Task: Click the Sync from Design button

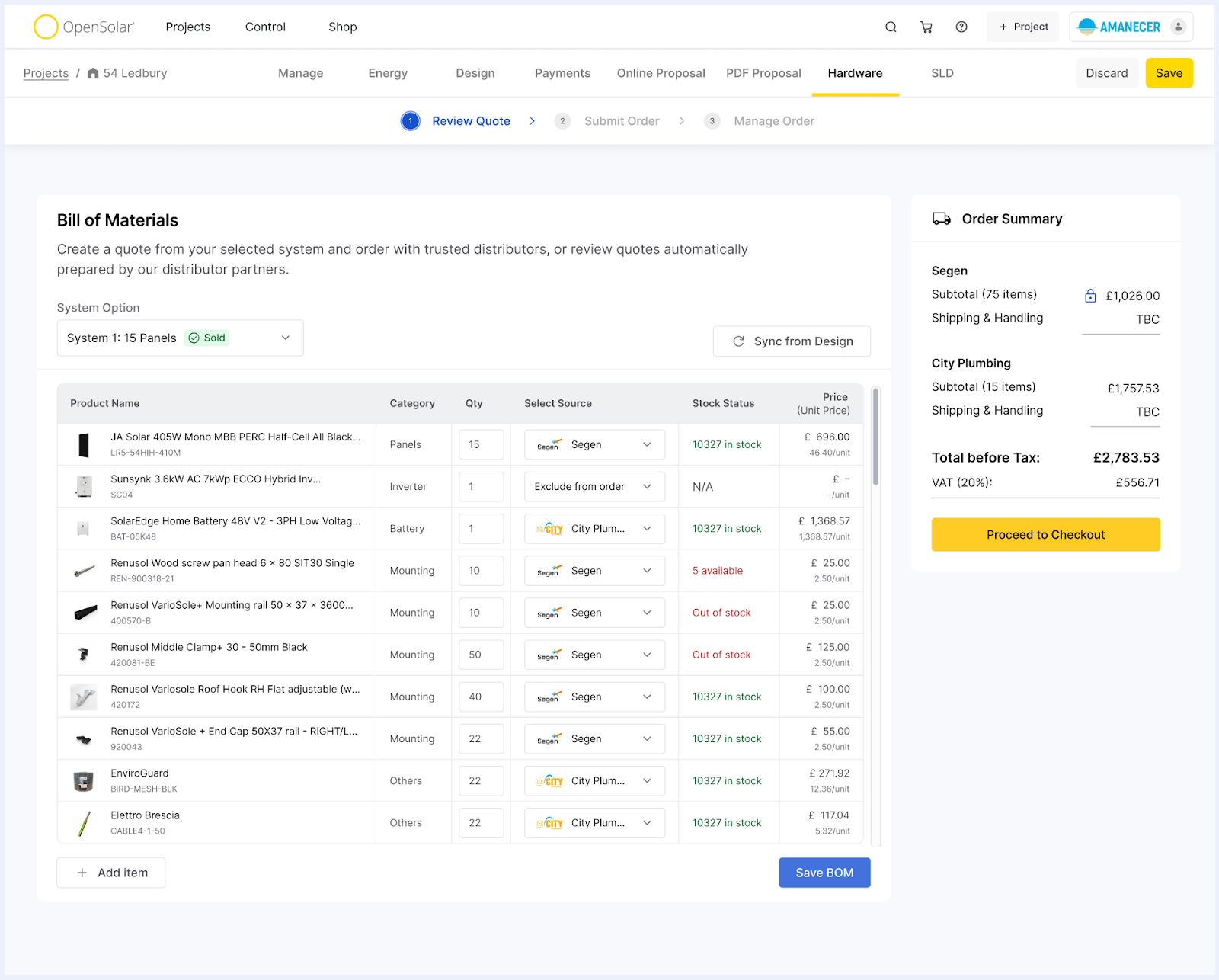Action: coord(792,341)
